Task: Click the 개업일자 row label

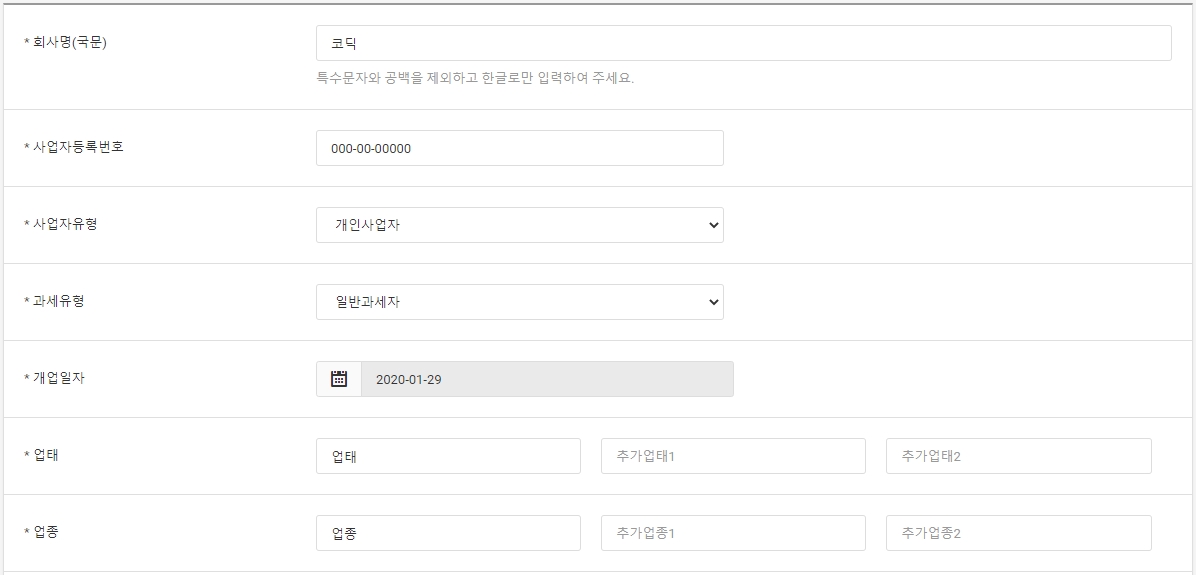Action: pos(54,377)
